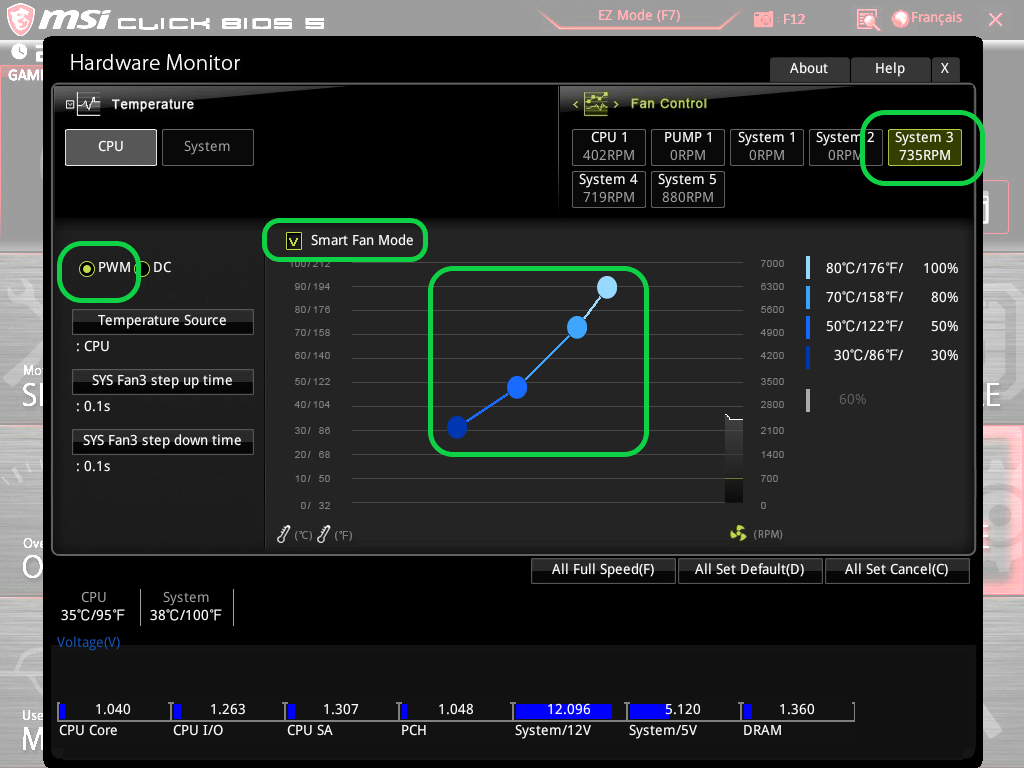Go to previous Fan Control page arrow
Image resolution: width=1024 pixels, height=768 pixels.
575,104
